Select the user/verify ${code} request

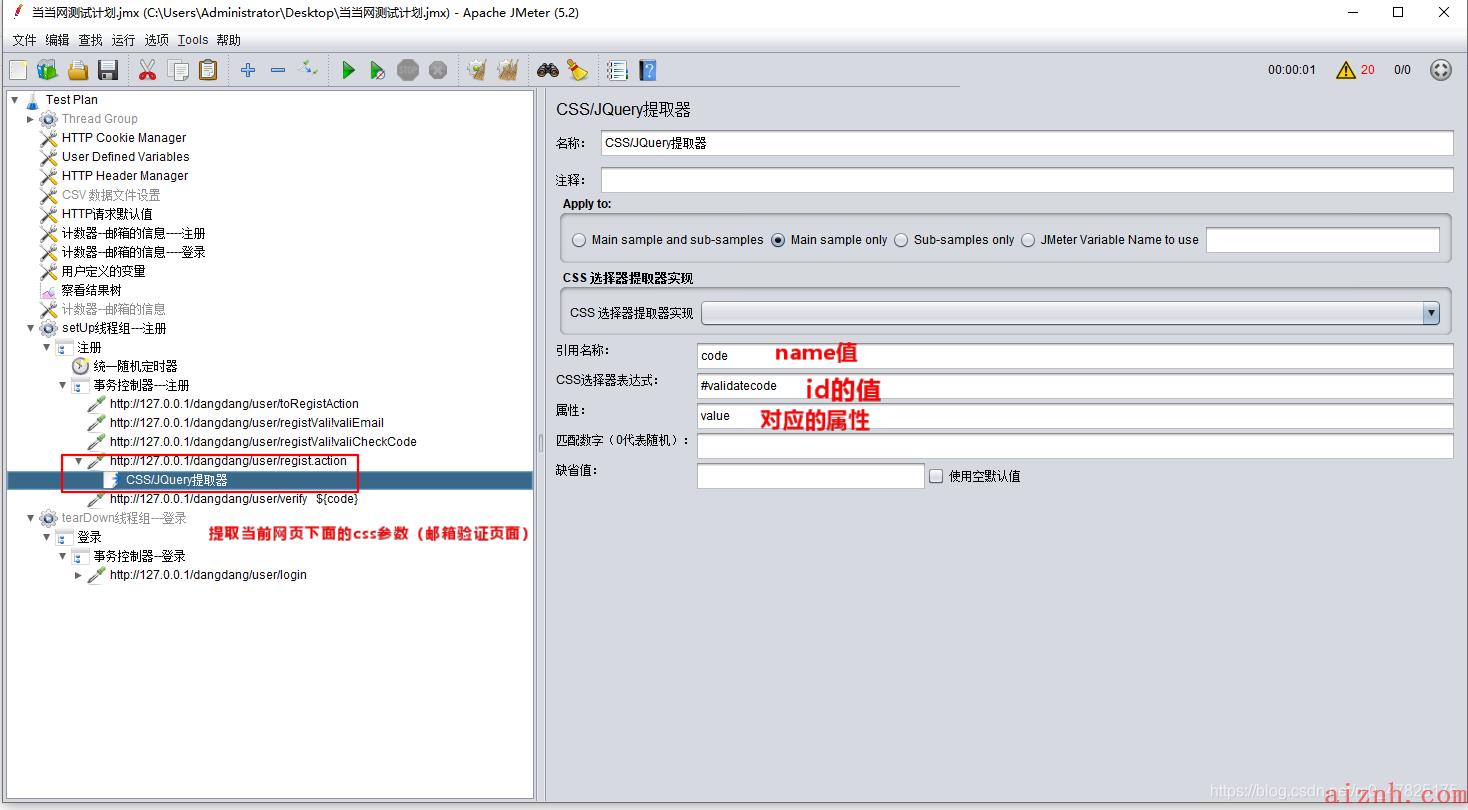(233, 499)
